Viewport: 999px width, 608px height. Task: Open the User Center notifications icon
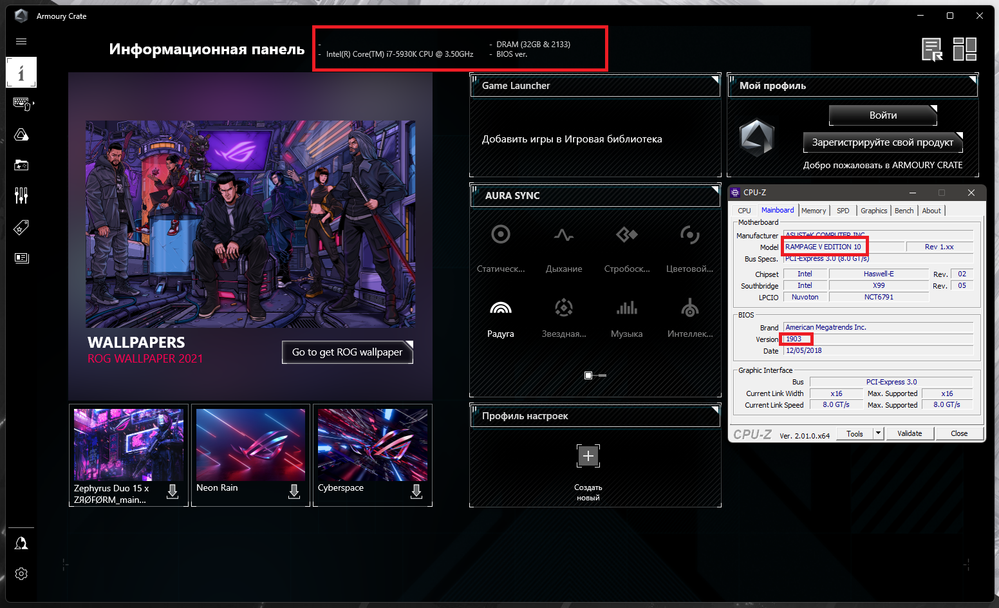click(x=21, y=543)
